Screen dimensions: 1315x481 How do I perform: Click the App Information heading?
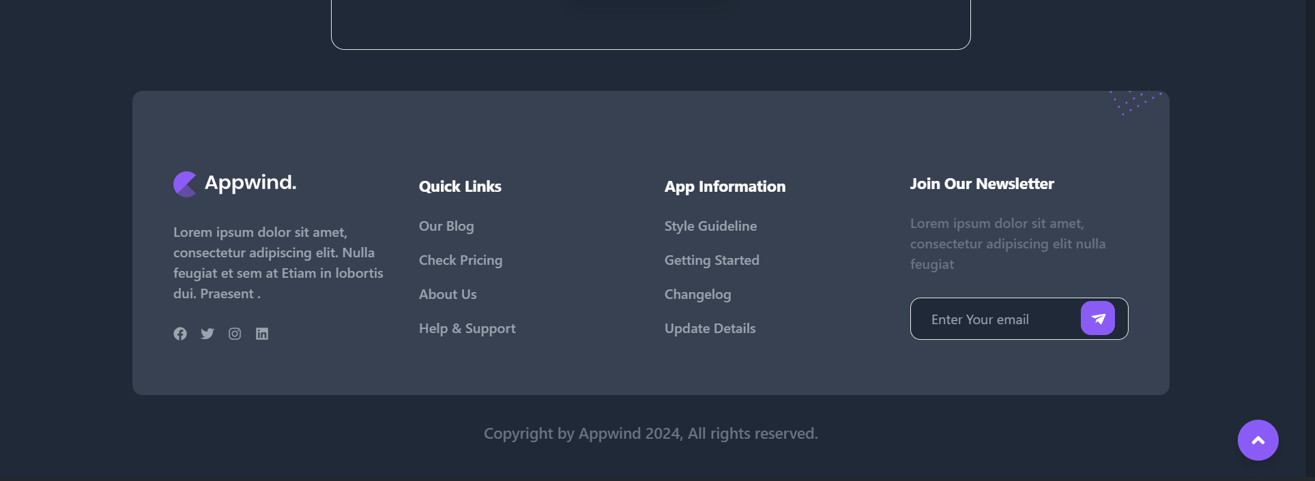tap(724, 186)
